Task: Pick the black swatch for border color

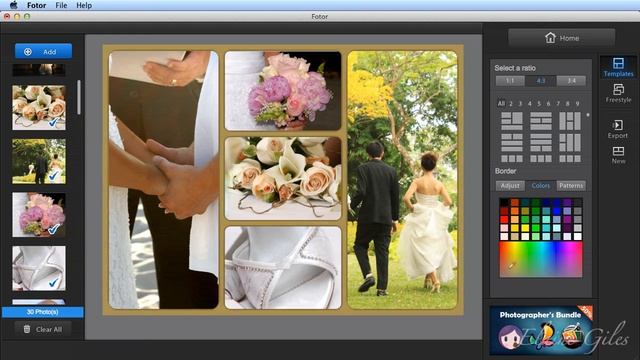Action: [x=504, y=202]
